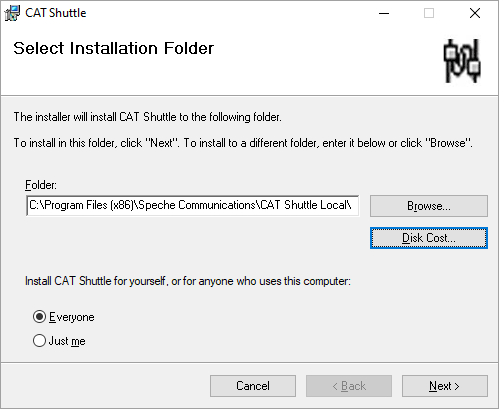499x409 pixels.
Task: Click the To install in this folder instruction text
Action: 243,143
